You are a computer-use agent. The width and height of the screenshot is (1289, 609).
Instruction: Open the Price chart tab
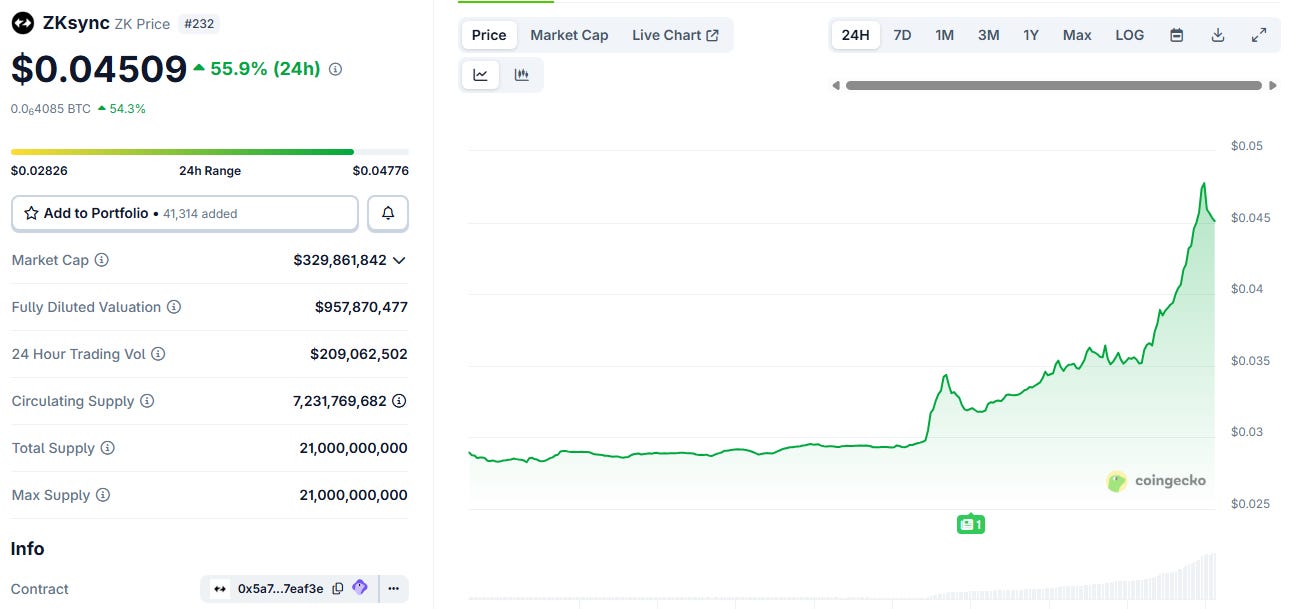tap(489, 35)
